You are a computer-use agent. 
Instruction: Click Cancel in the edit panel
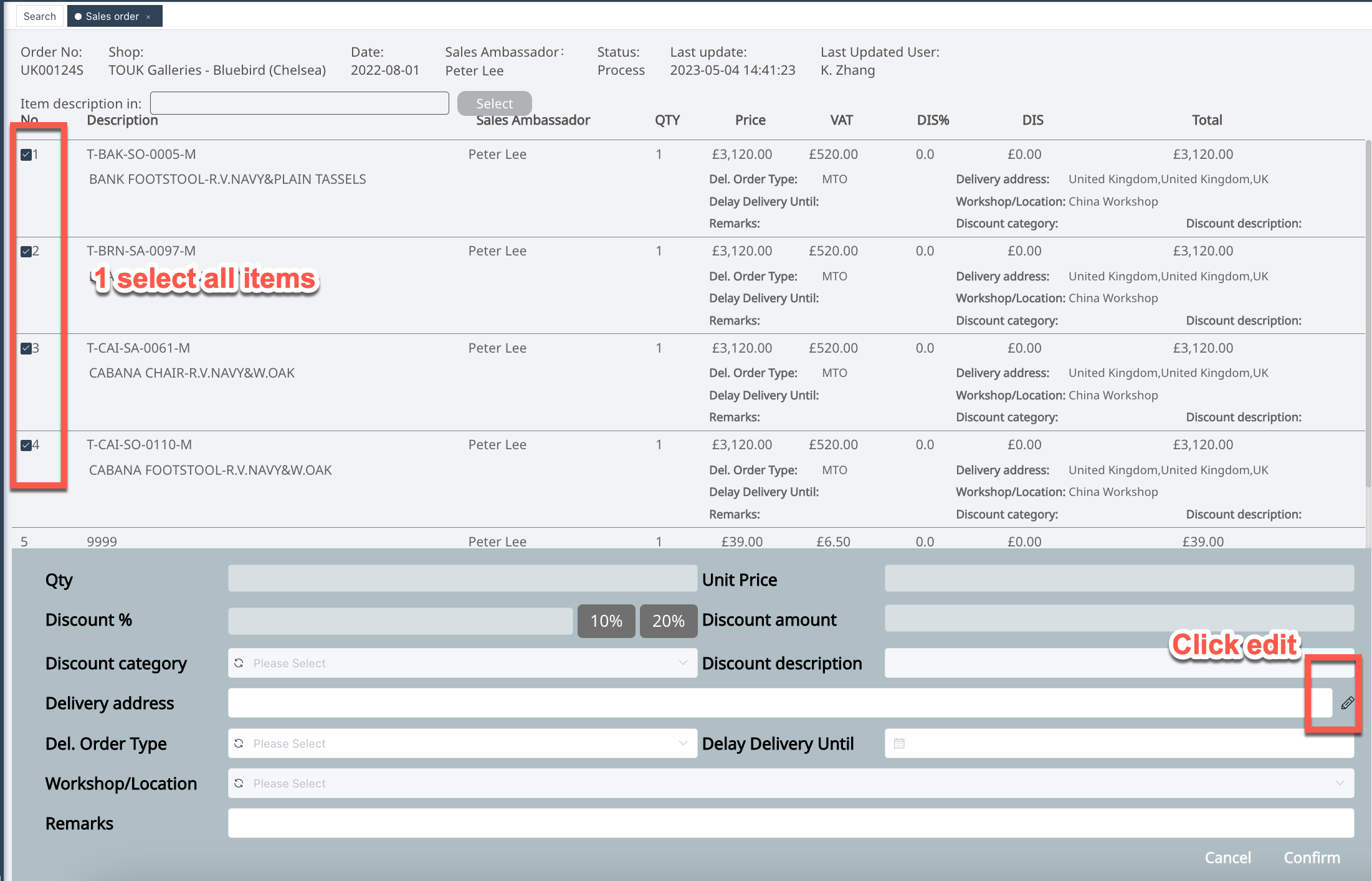point(1227,857)
